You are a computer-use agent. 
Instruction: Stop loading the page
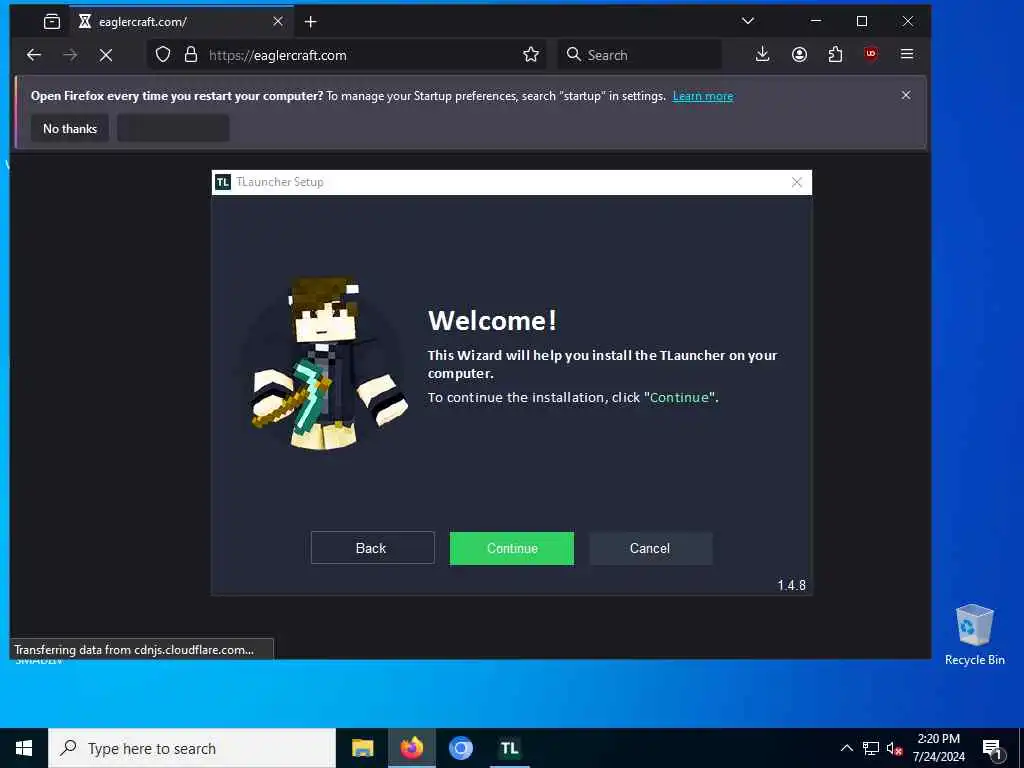tap(106, 56)
